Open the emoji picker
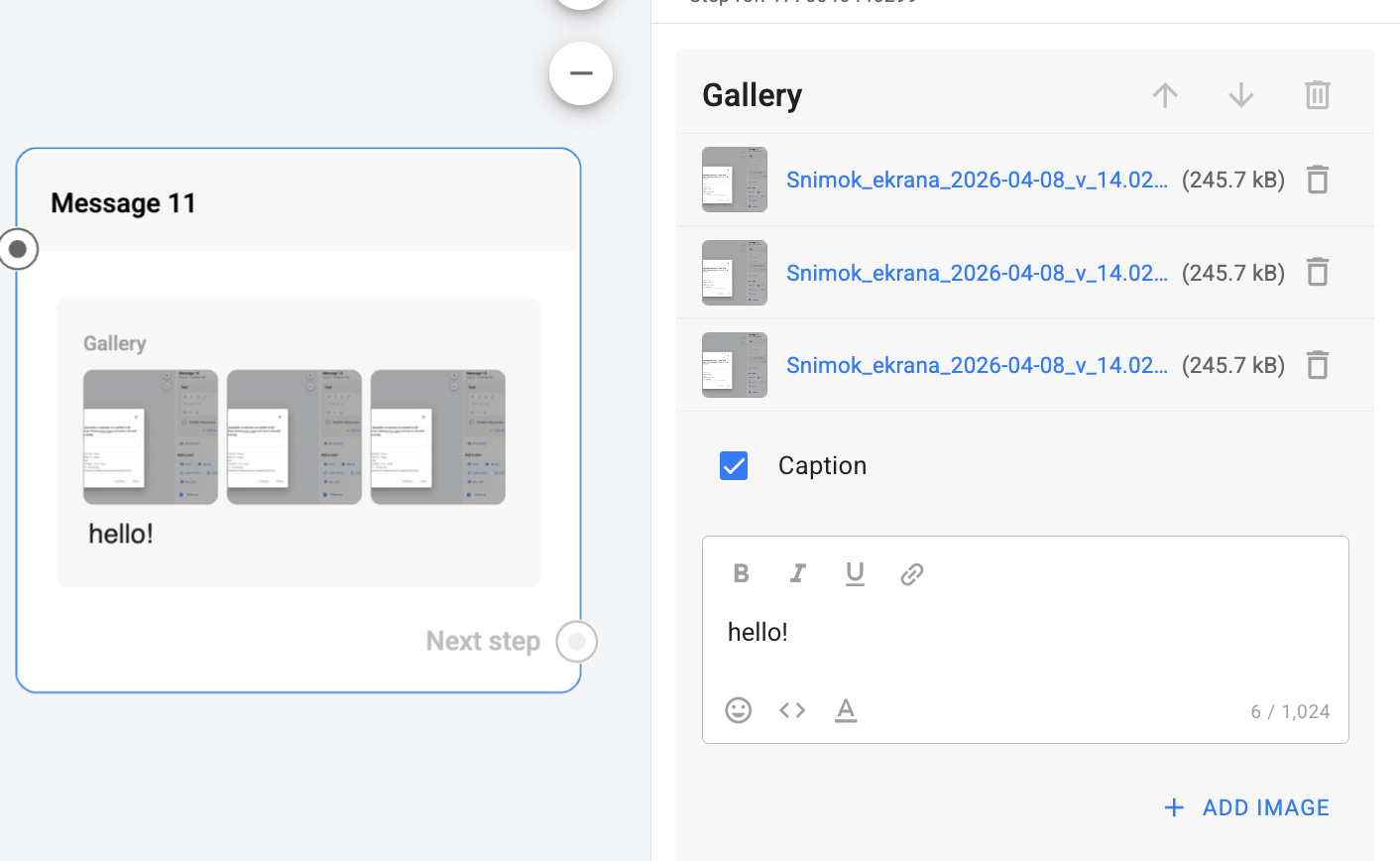Viewport: 1400px width, 861px height. pyautogui.click(x=739, y=710)
